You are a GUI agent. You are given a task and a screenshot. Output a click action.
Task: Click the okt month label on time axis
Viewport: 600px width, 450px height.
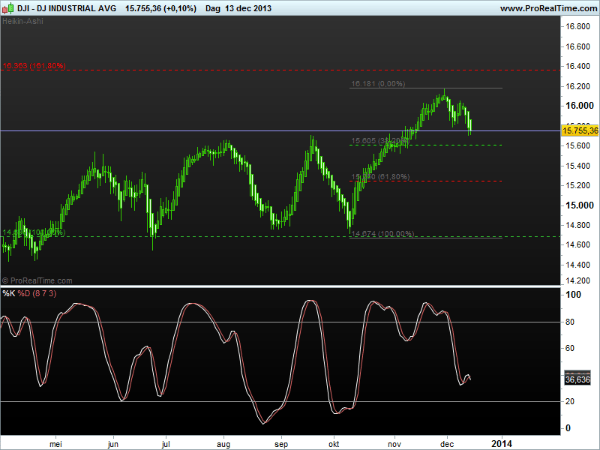334,444
